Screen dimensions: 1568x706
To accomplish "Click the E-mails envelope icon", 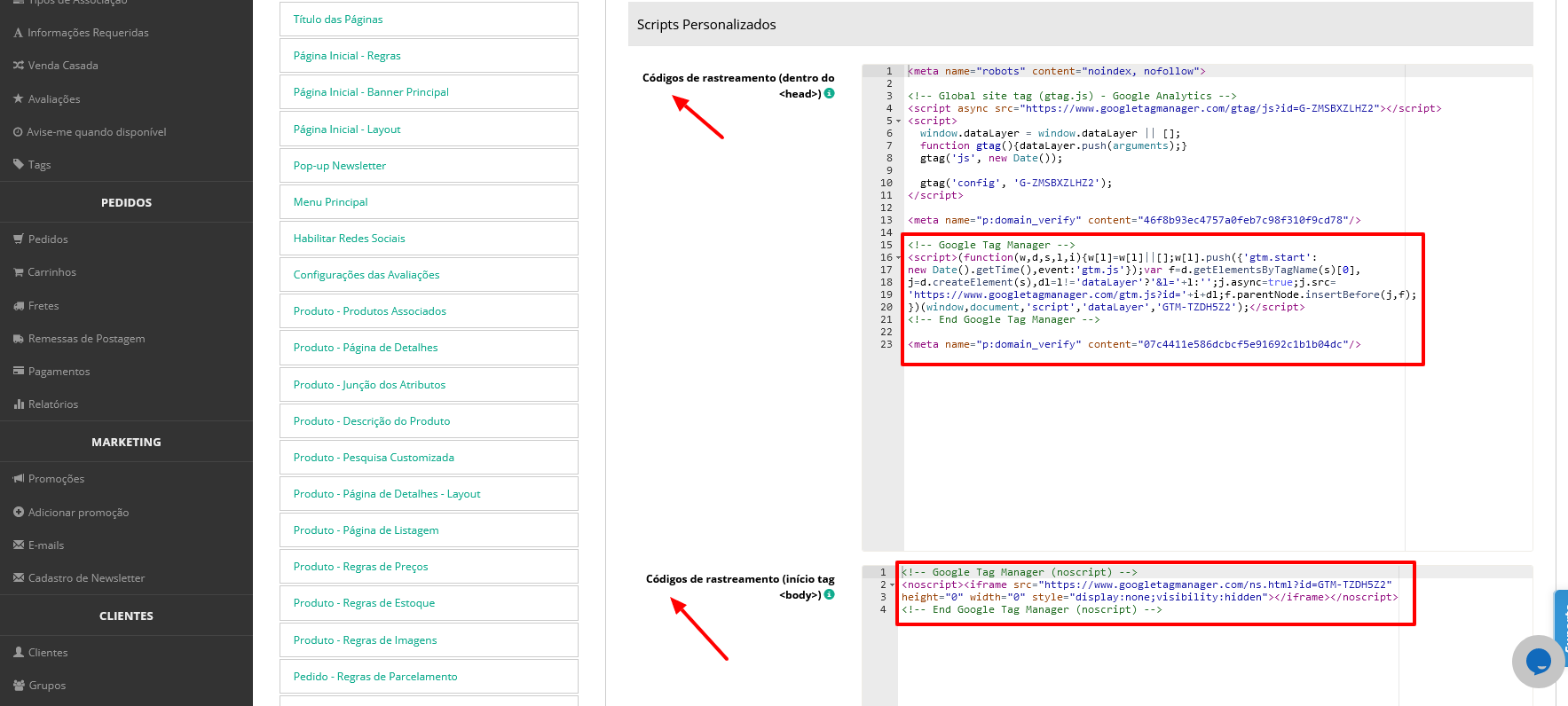I will [18, 545].
